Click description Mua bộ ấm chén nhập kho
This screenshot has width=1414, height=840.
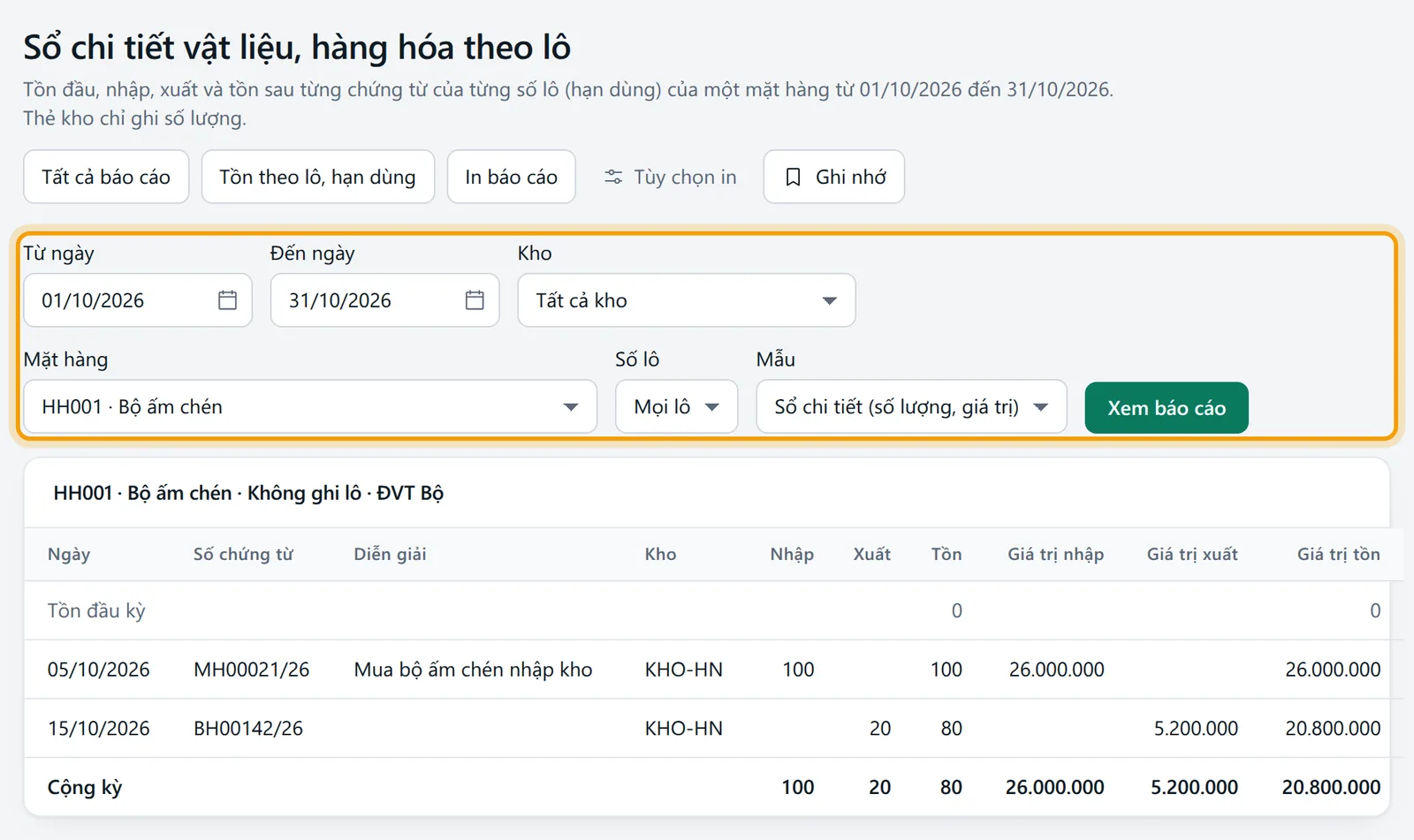(474, 670)
